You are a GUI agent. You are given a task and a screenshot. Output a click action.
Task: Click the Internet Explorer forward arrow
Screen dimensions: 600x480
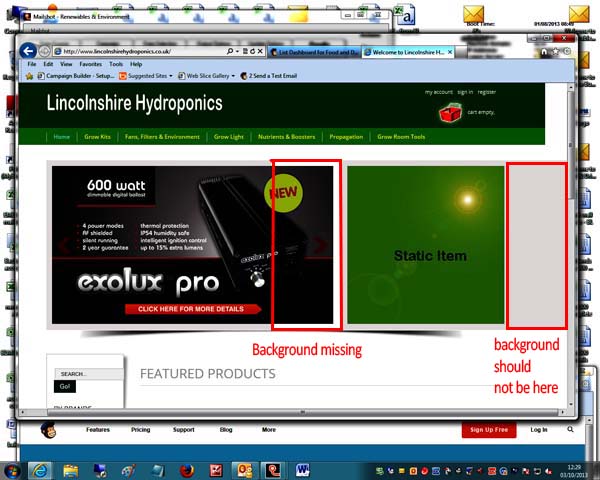click(44, 51)
